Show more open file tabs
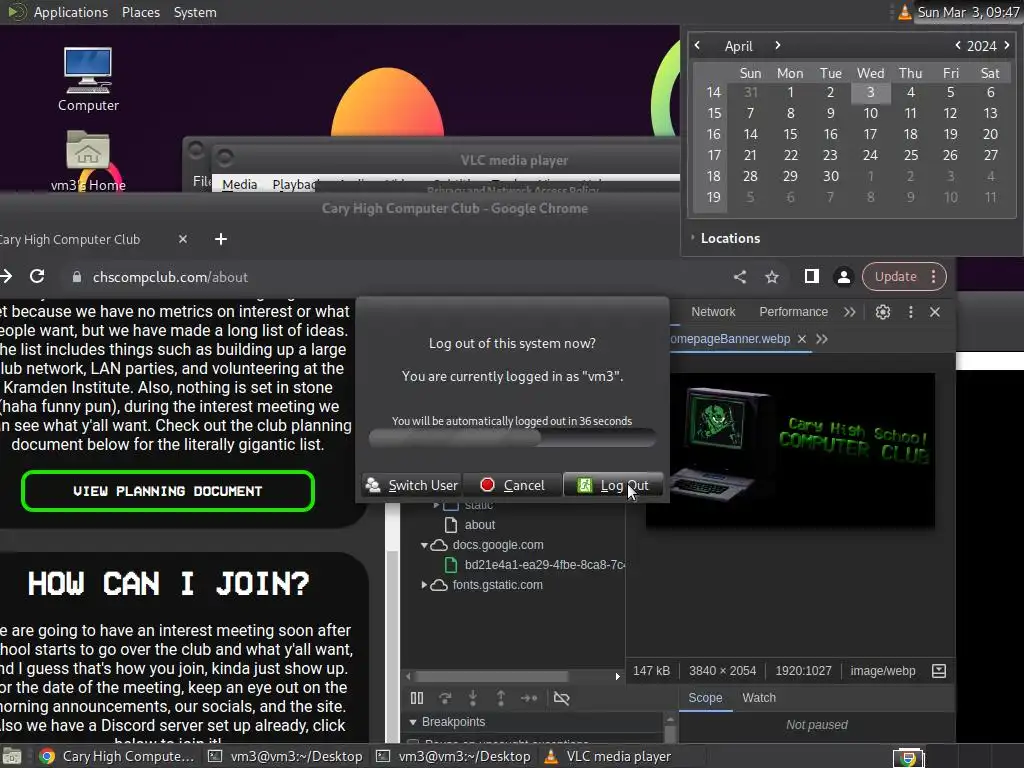The height and width of the screenshot is (768, 1024). (822, 339)
